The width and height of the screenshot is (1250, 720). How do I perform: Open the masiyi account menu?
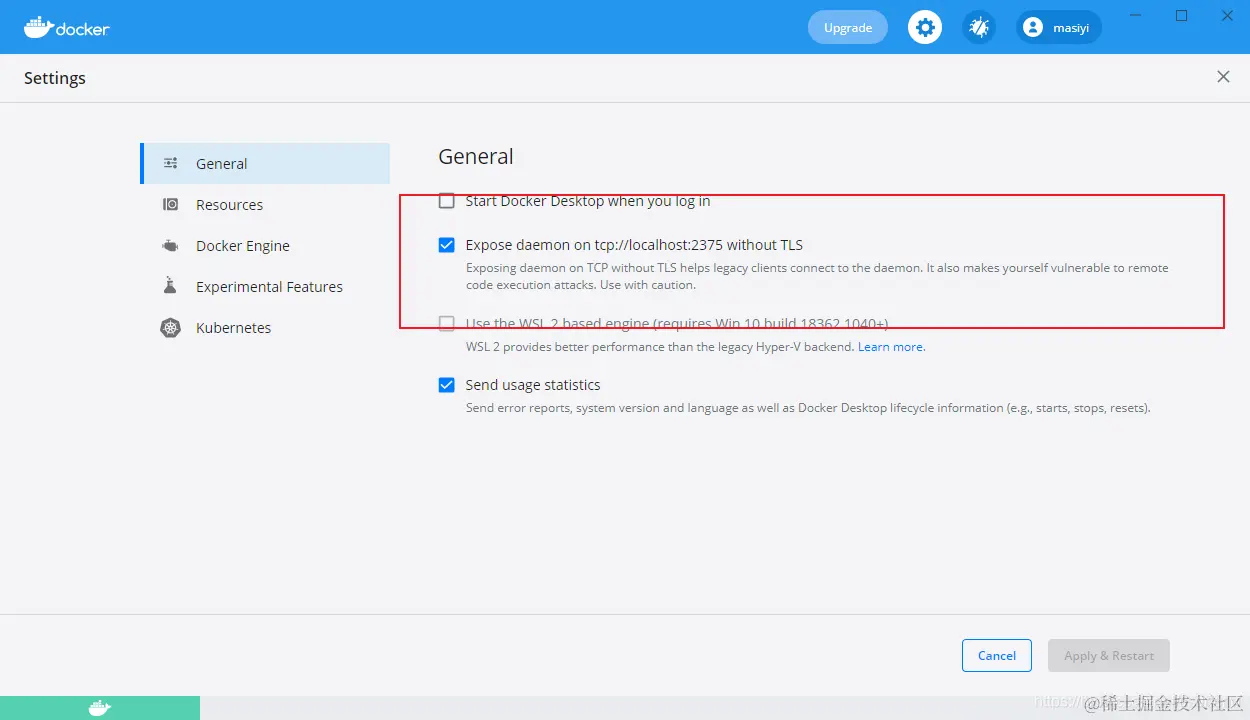coord(1059,28)
